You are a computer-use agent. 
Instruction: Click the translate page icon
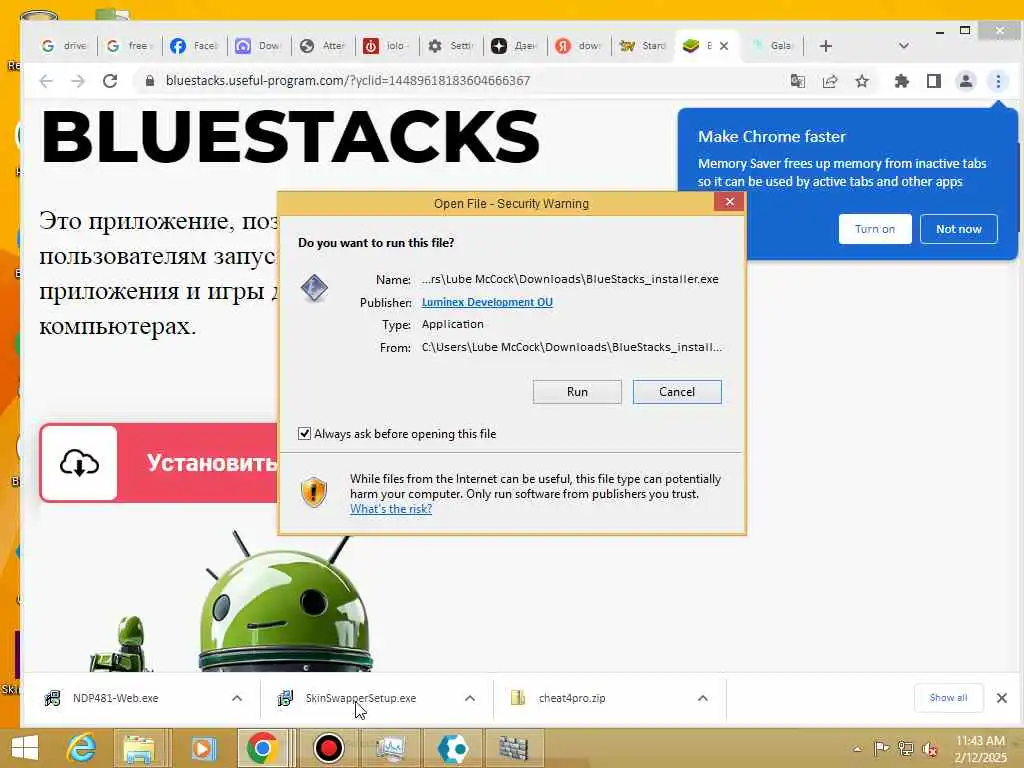pos(797,81)
